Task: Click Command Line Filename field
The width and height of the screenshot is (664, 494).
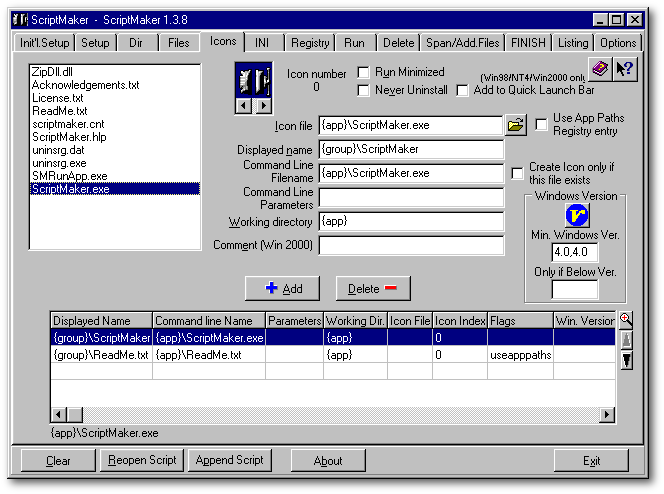Action: tap(411, 173)
